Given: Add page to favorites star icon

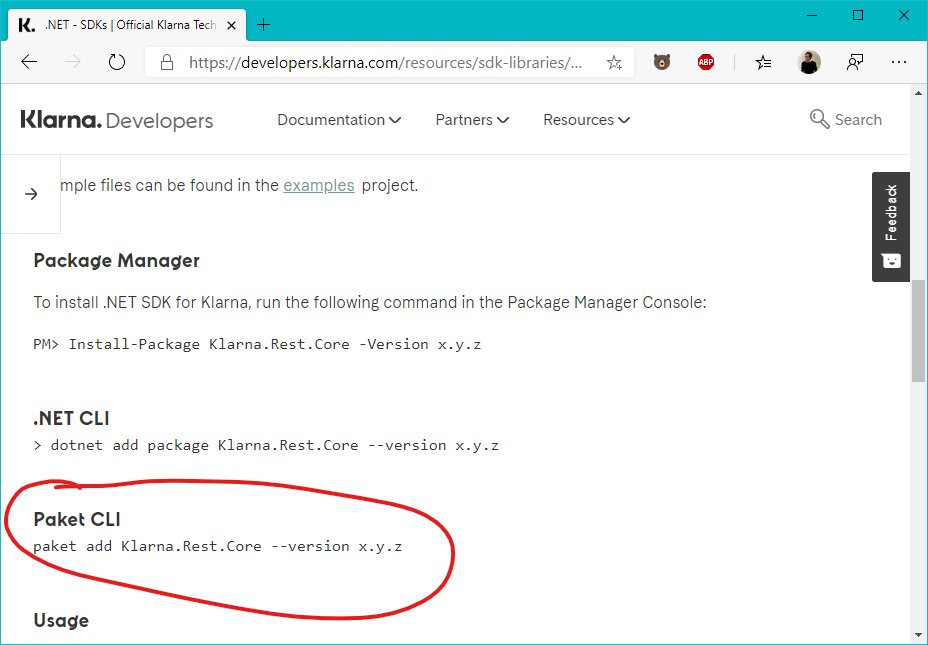Looking at the screenshot, I should 614,62.
